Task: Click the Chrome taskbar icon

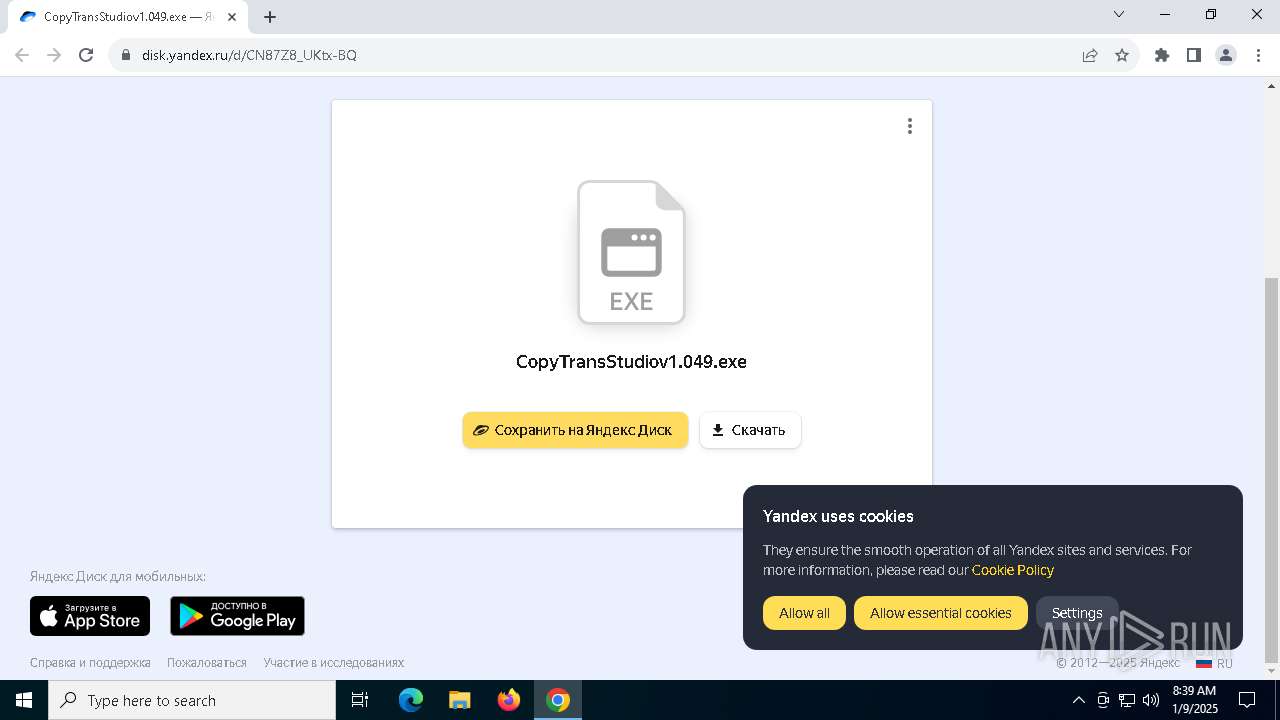Action: [x=558, y=700]
